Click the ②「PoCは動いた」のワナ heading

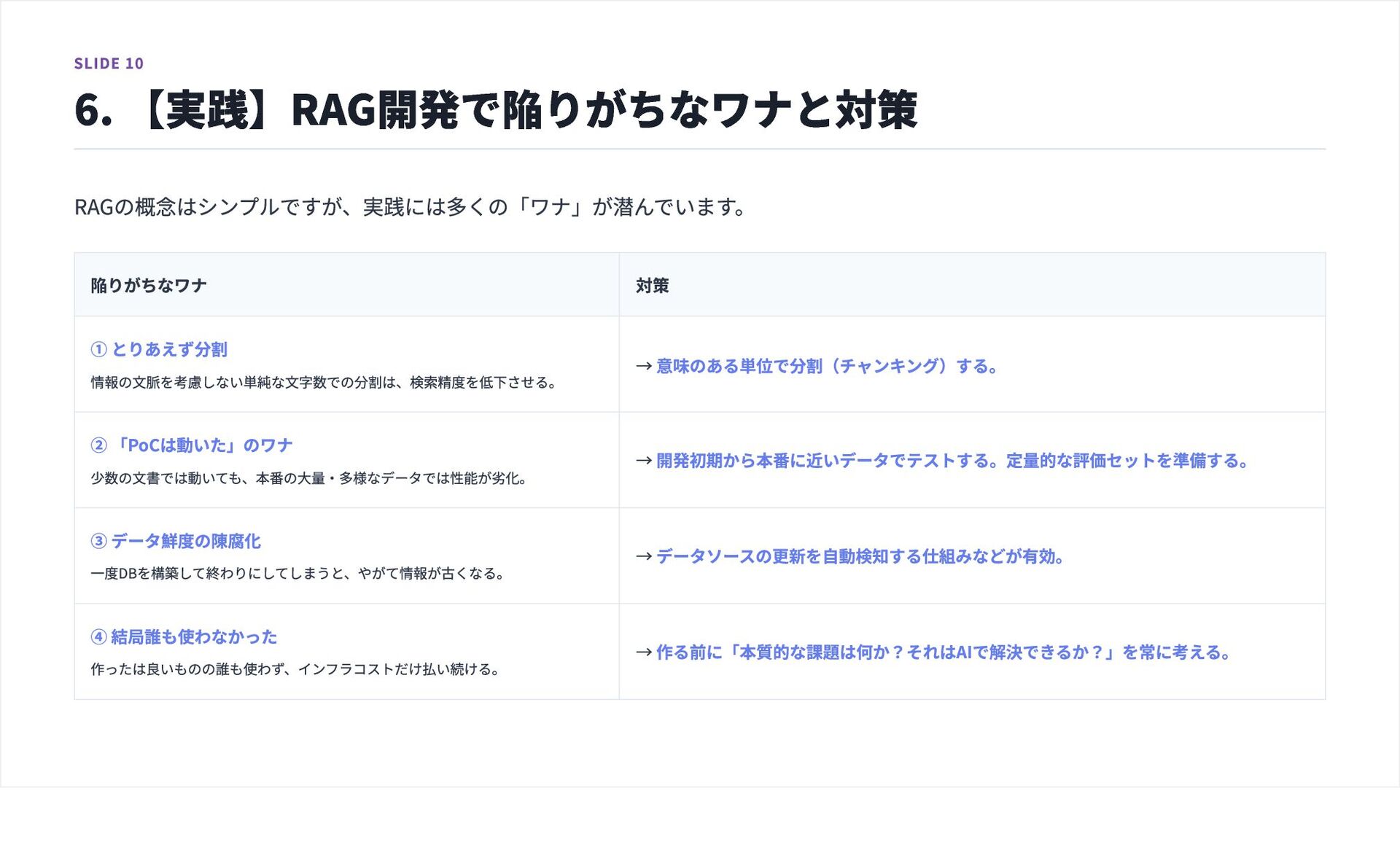point(191,445)
